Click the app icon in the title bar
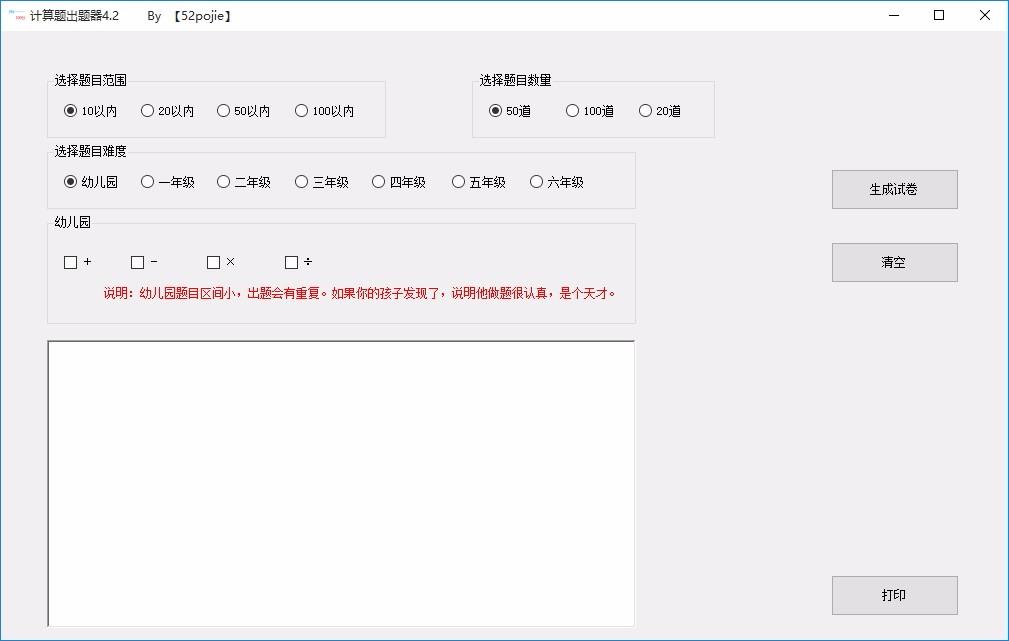This screenshot has height=641, width=1009. (16, 16)
